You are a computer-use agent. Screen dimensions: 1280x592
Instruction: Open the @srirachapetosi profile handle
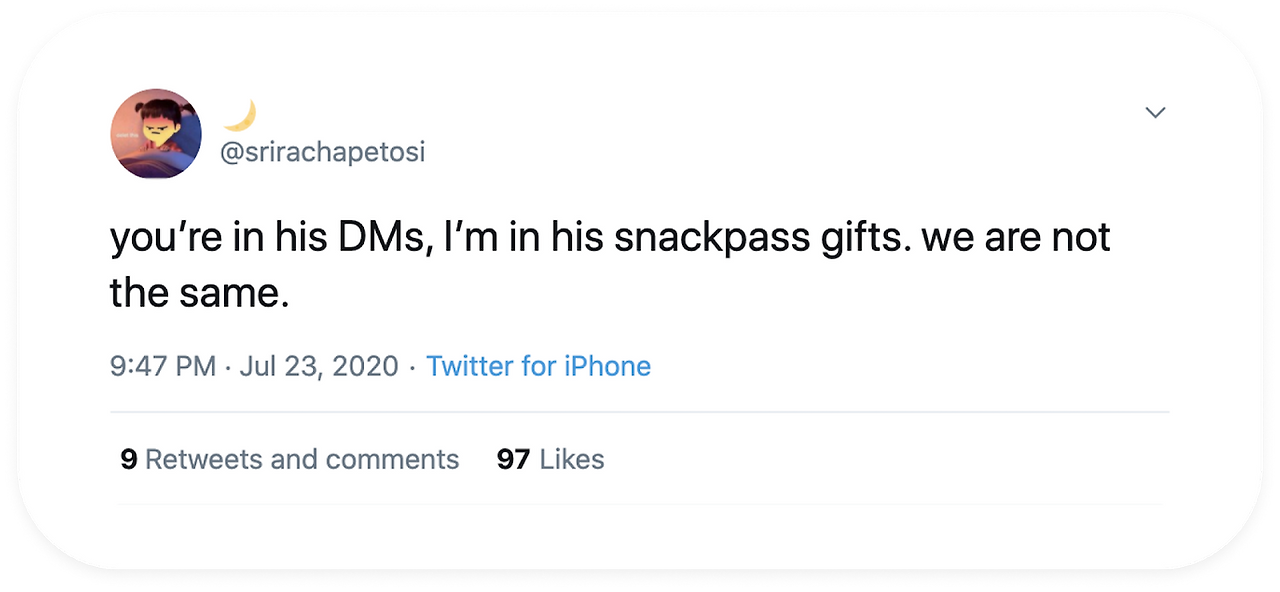click(322, 153)
